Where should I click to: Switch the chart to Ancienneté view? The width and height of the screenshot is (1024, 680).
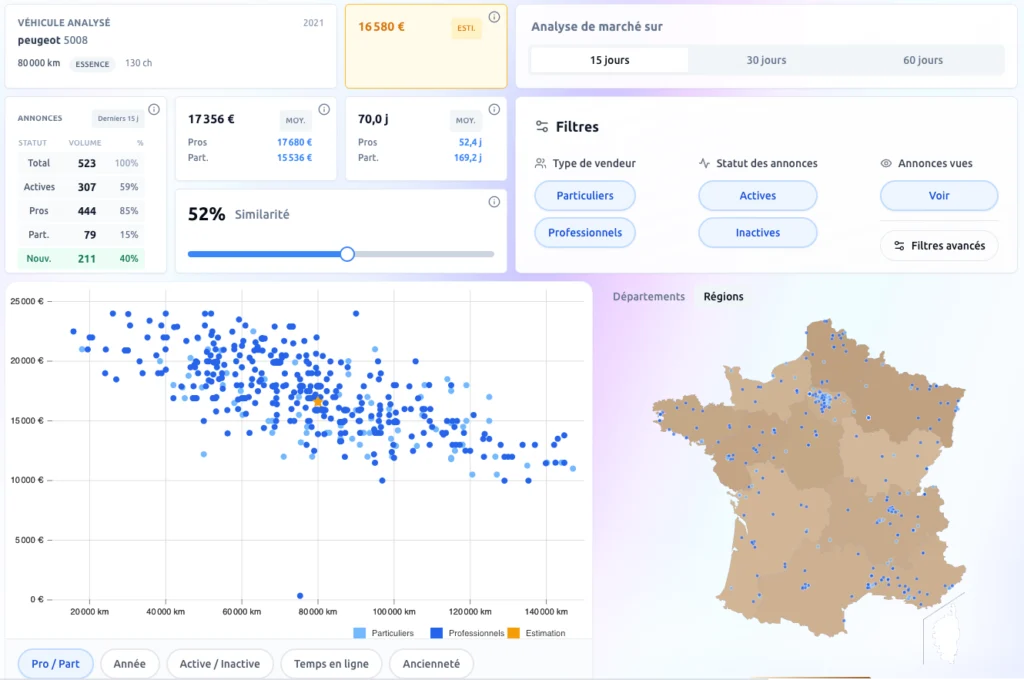431,663
